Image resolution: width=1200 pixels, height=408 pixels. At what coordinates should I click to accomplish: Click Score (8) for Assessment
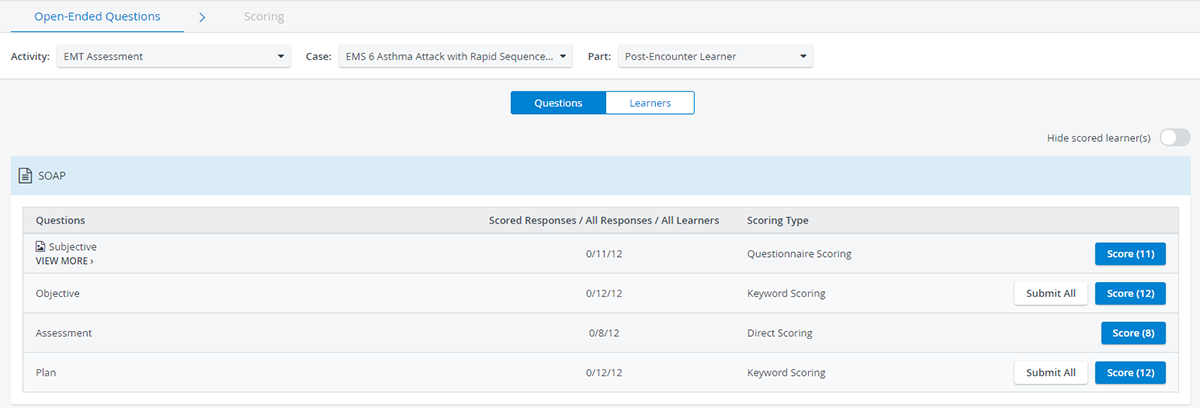click(1133, 333)
